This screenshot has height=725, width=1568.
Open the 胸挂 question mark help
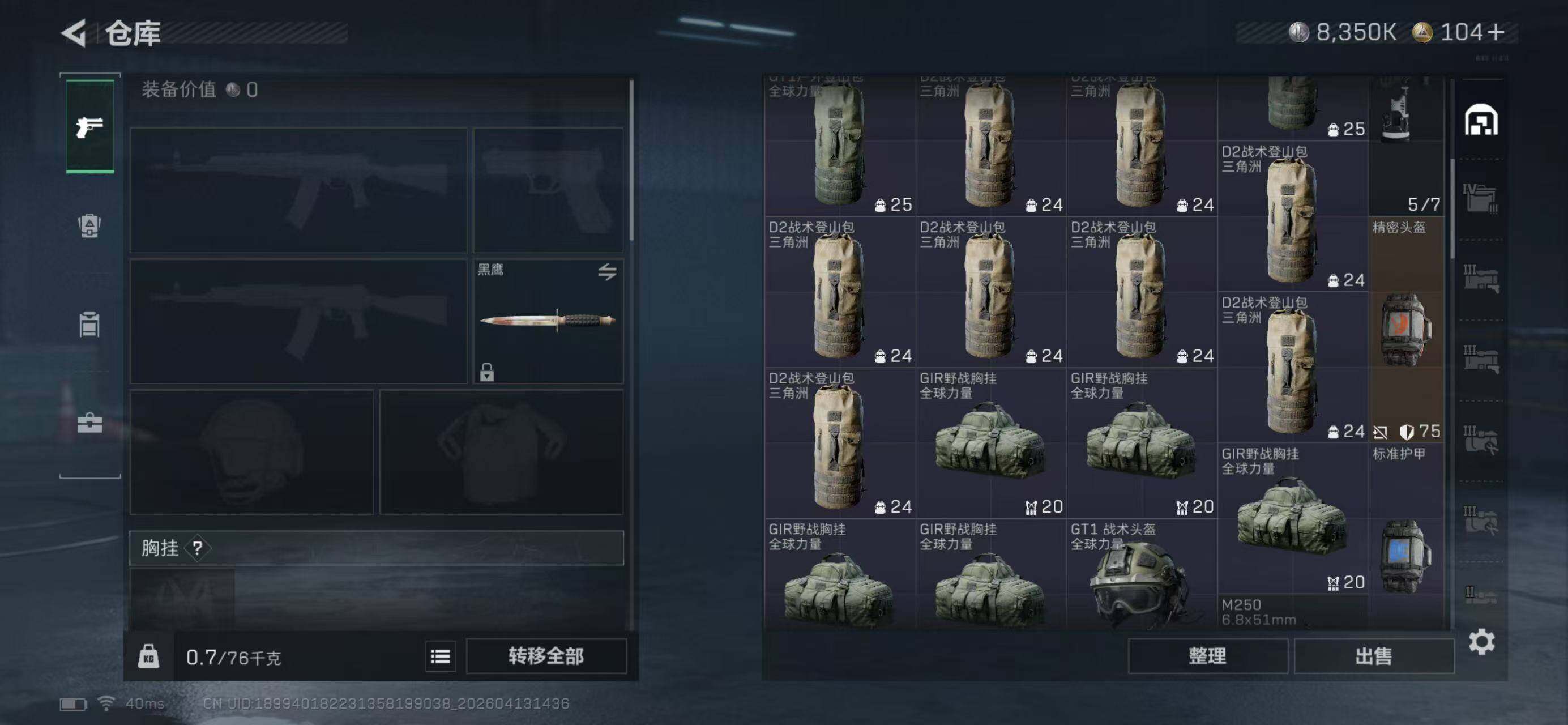197,548
